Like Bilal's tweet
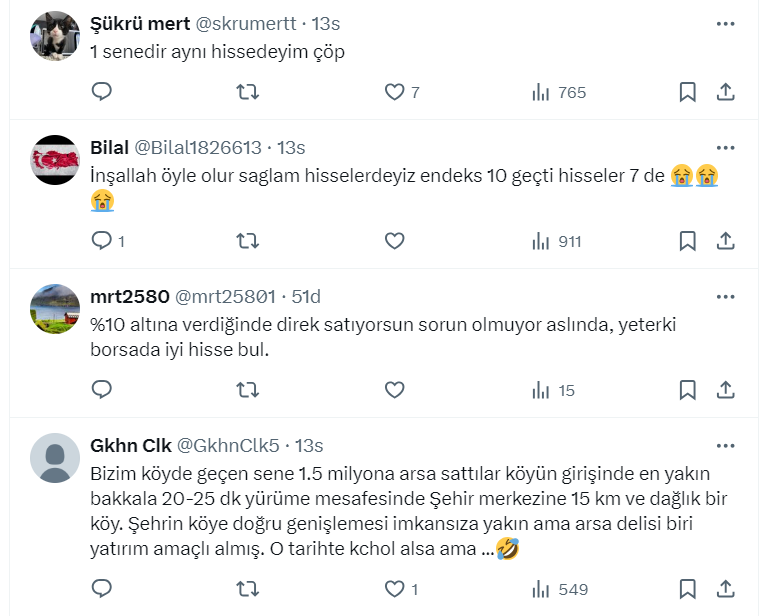769x616 pixels. [x=394, y=241]
